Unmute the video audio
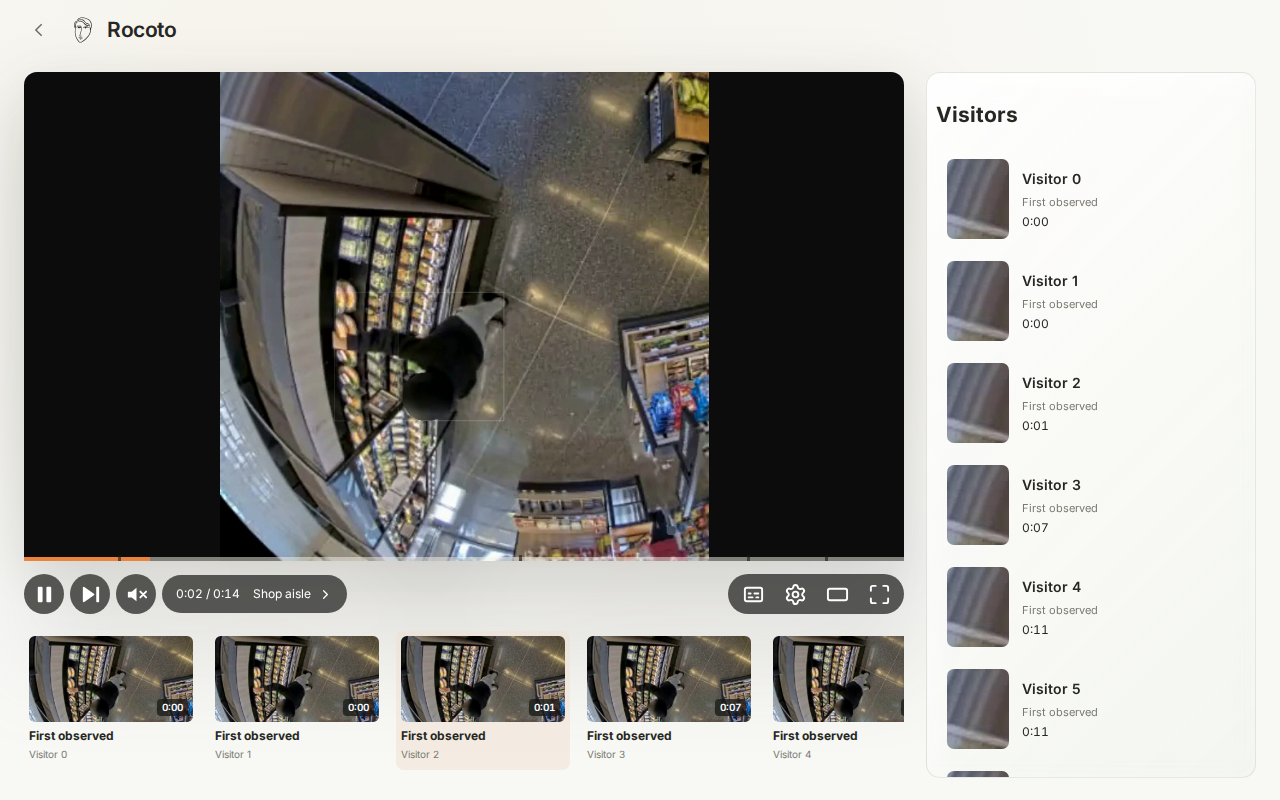This screenshot has height=800, width=1280. 136,594
